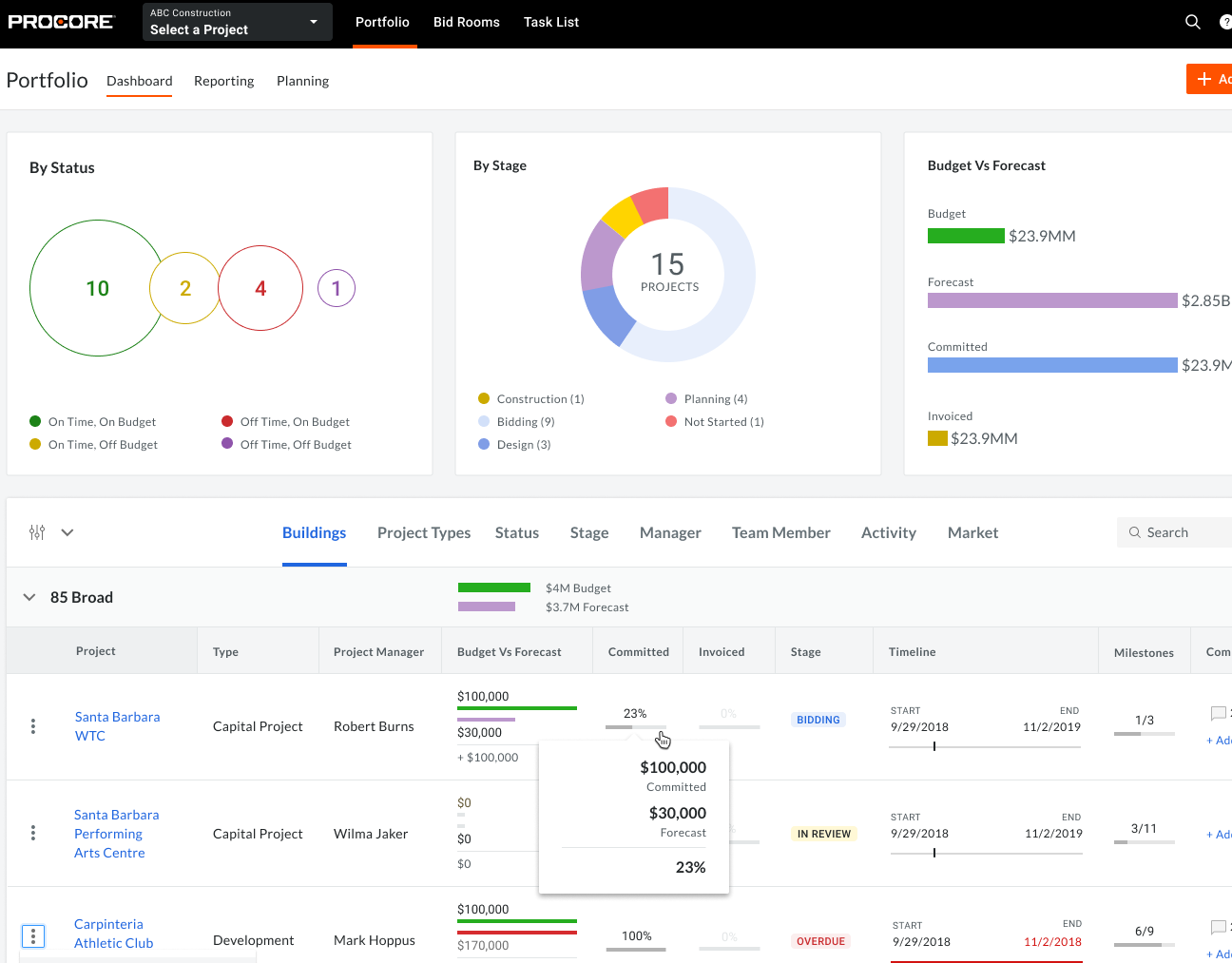Click the yellow Invoiced $23.9MM bar
The height and width of the screenshot is (963, 1232).
point(937,438)
